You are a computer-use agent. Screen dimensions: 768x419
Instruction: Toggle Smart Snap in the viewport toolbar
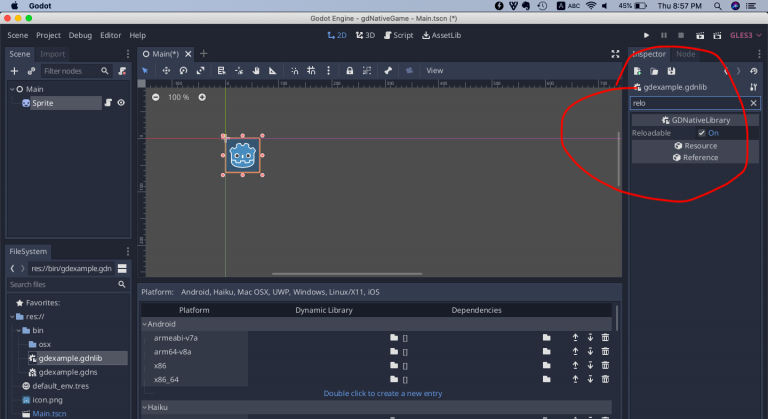(x=294, y=71)
